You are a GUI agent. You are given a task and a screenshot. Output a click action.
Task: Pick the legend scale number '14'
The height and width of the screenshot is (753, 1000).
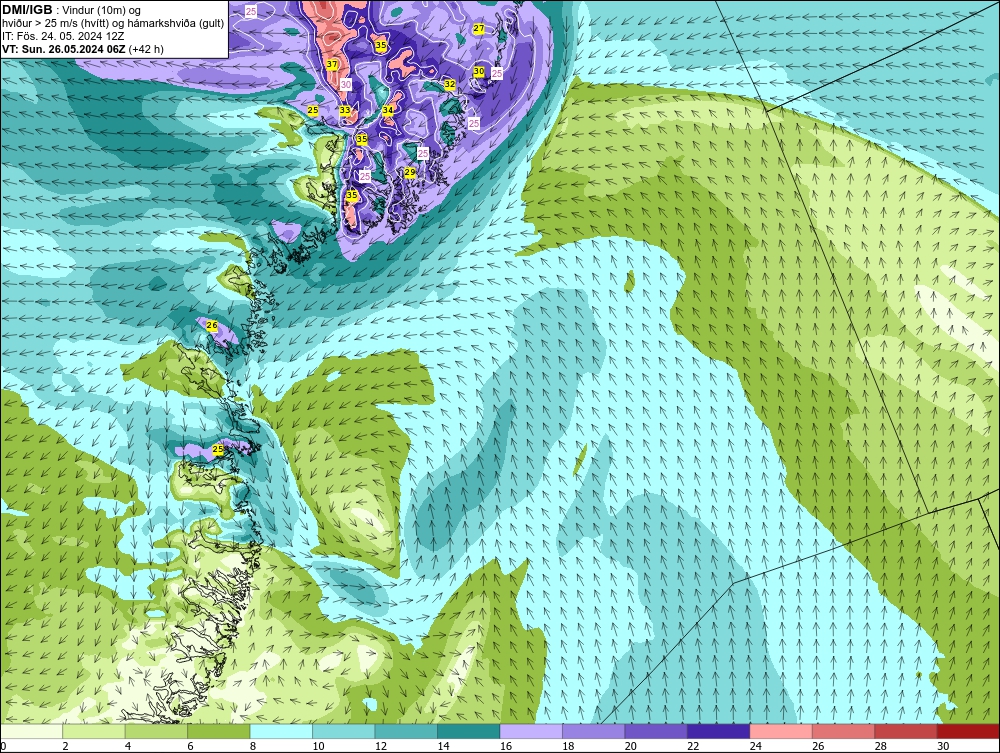click(443, 746)
